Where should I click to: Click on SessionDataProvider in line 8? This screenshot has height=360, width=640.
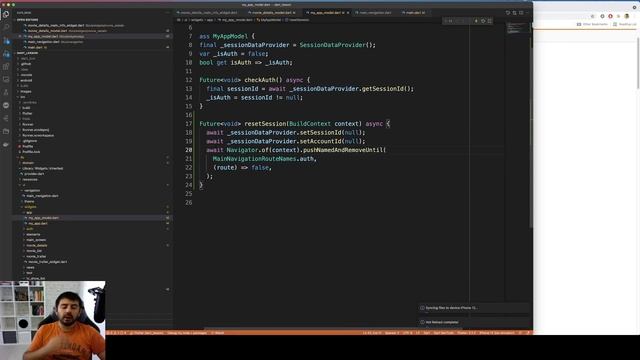333,45
